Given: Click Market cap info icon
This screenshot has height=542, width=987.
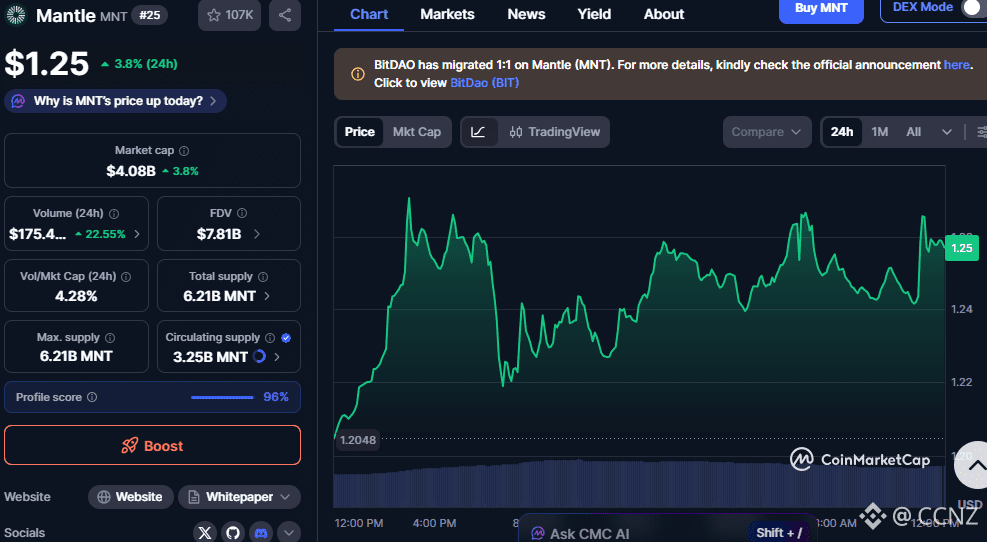Looking at the screenshot, I should pyautogui.click(x=184, y=151).
